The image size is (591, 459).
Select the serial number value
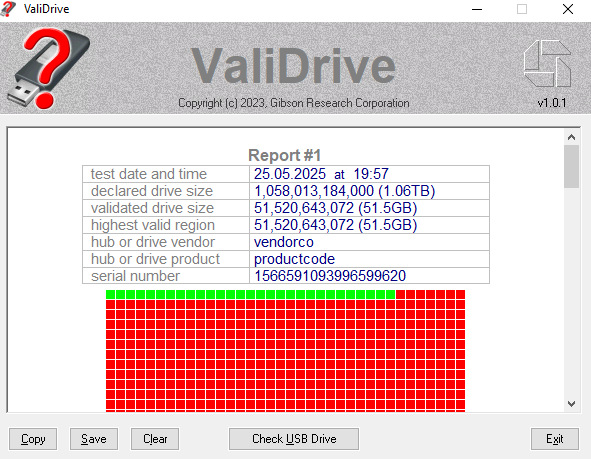[330, 276]
